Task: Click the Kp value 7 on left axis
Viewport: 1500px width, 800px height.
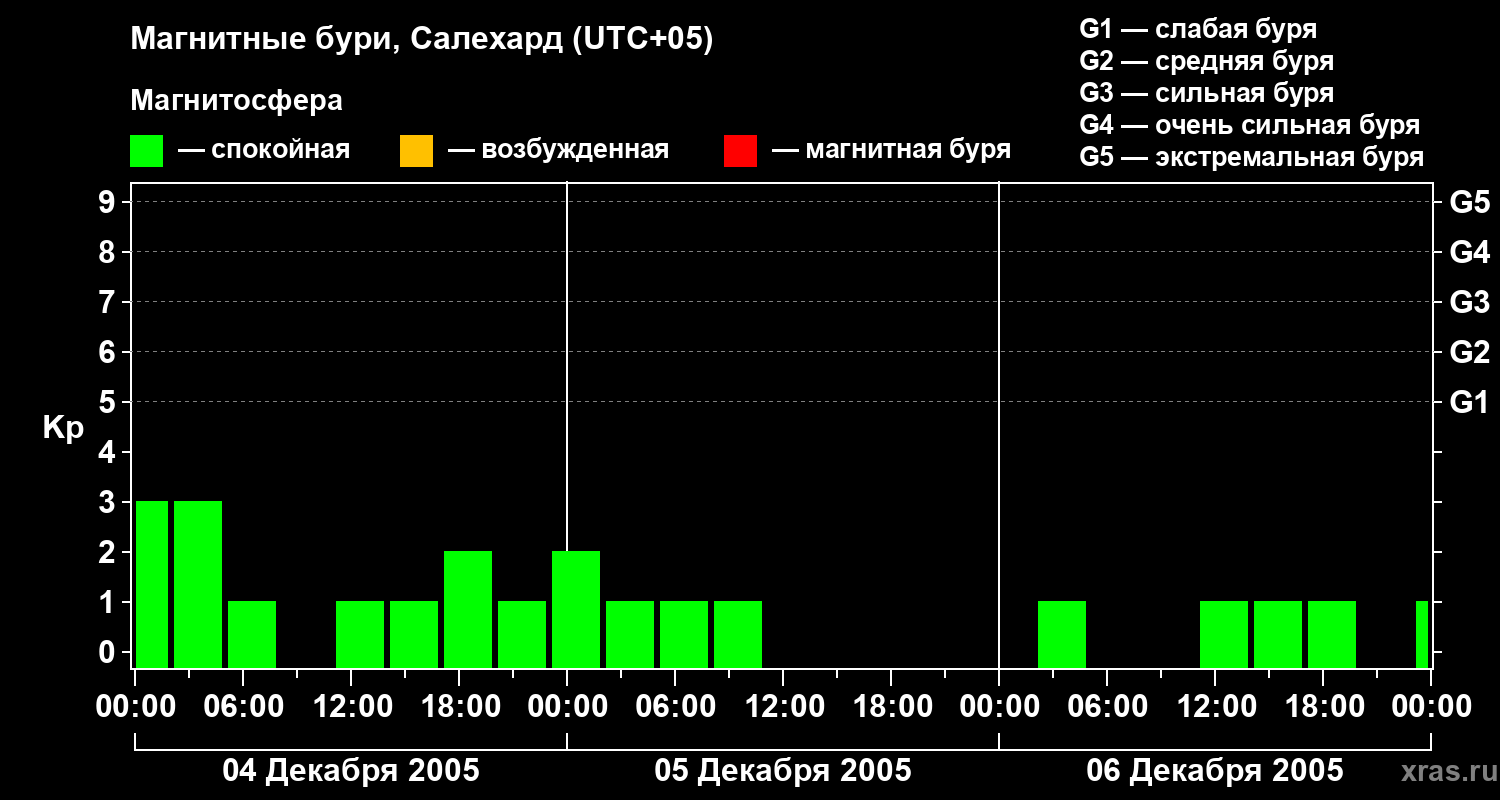Action: (108, 302)
